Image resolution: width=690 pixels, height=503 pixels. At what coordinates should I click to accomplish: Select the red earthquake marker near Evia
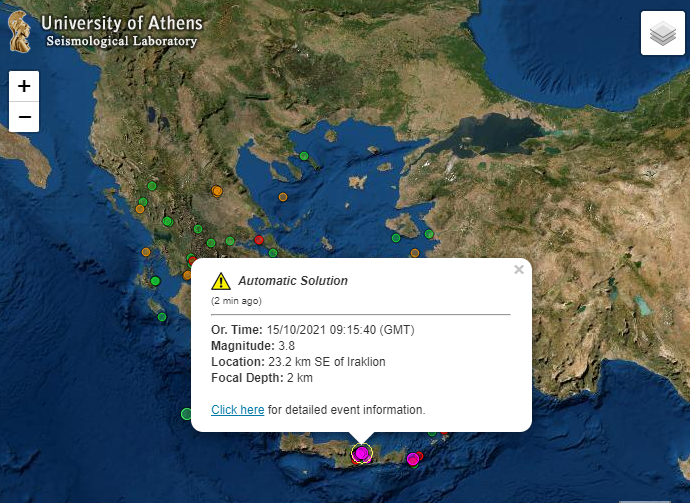259,240
